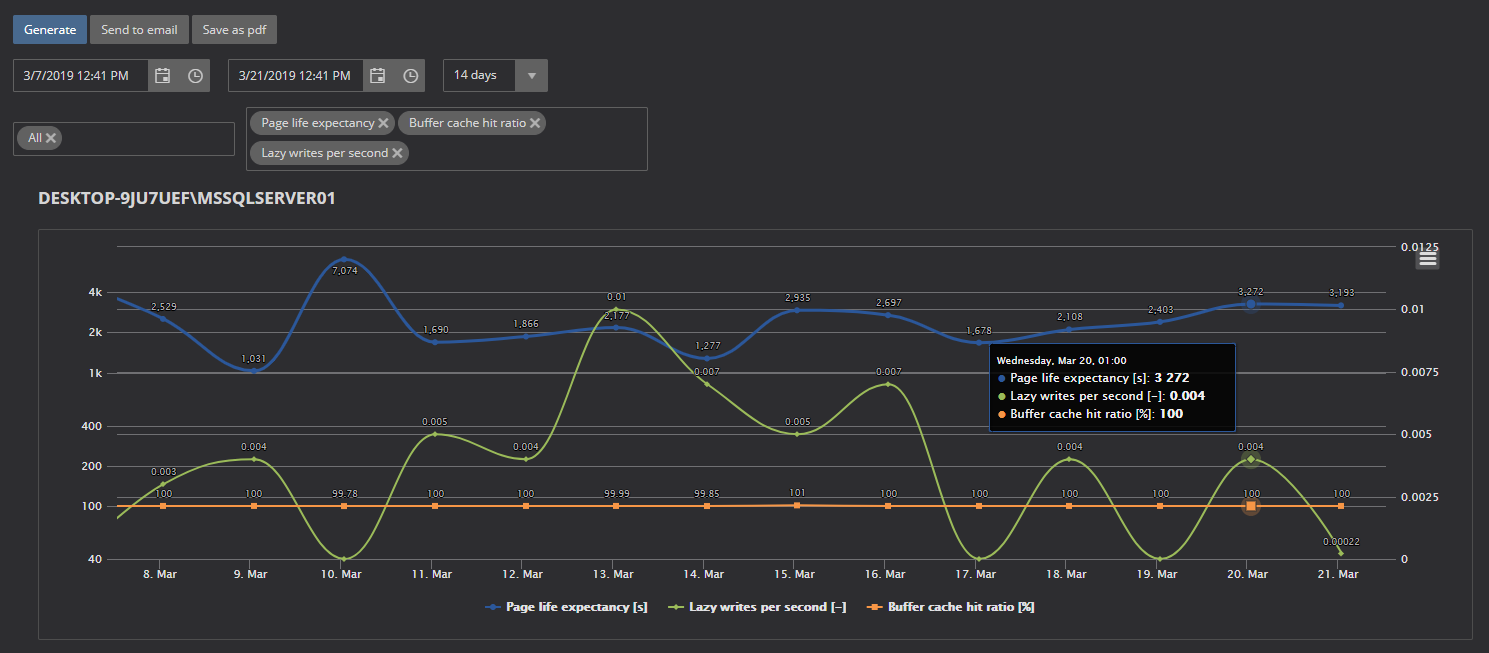Image resolution: width=1489 pixels, height=653 pixels.
Task: Click Save as pdf button
Action: pos(234,30)
